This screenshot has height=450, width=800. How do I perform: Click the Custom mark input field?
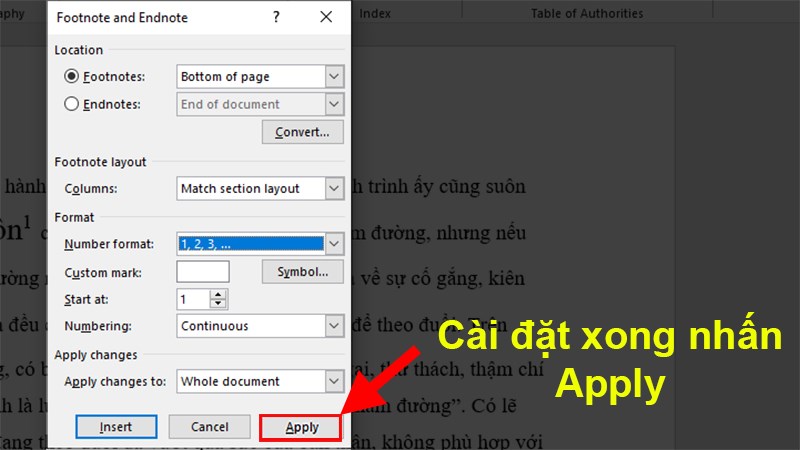click(x=203, y=271)
